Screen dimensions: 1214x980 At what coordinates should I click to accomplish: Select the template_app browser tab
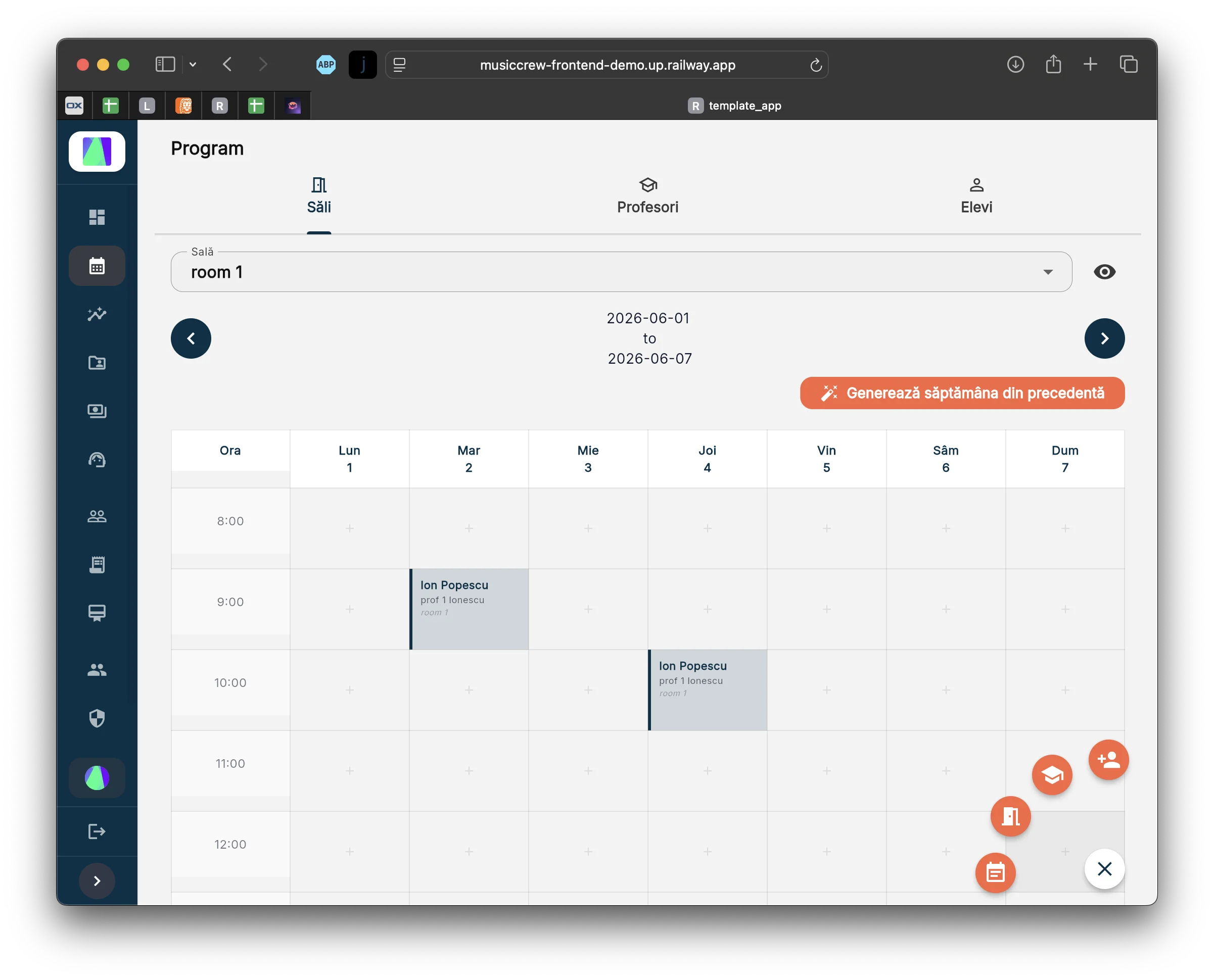tap(734, 106)
